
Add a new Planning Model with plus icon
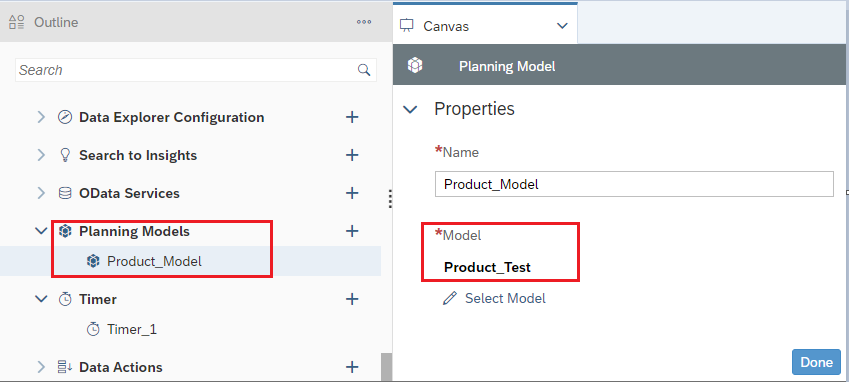pyautogui.click(x=352, y=231)
